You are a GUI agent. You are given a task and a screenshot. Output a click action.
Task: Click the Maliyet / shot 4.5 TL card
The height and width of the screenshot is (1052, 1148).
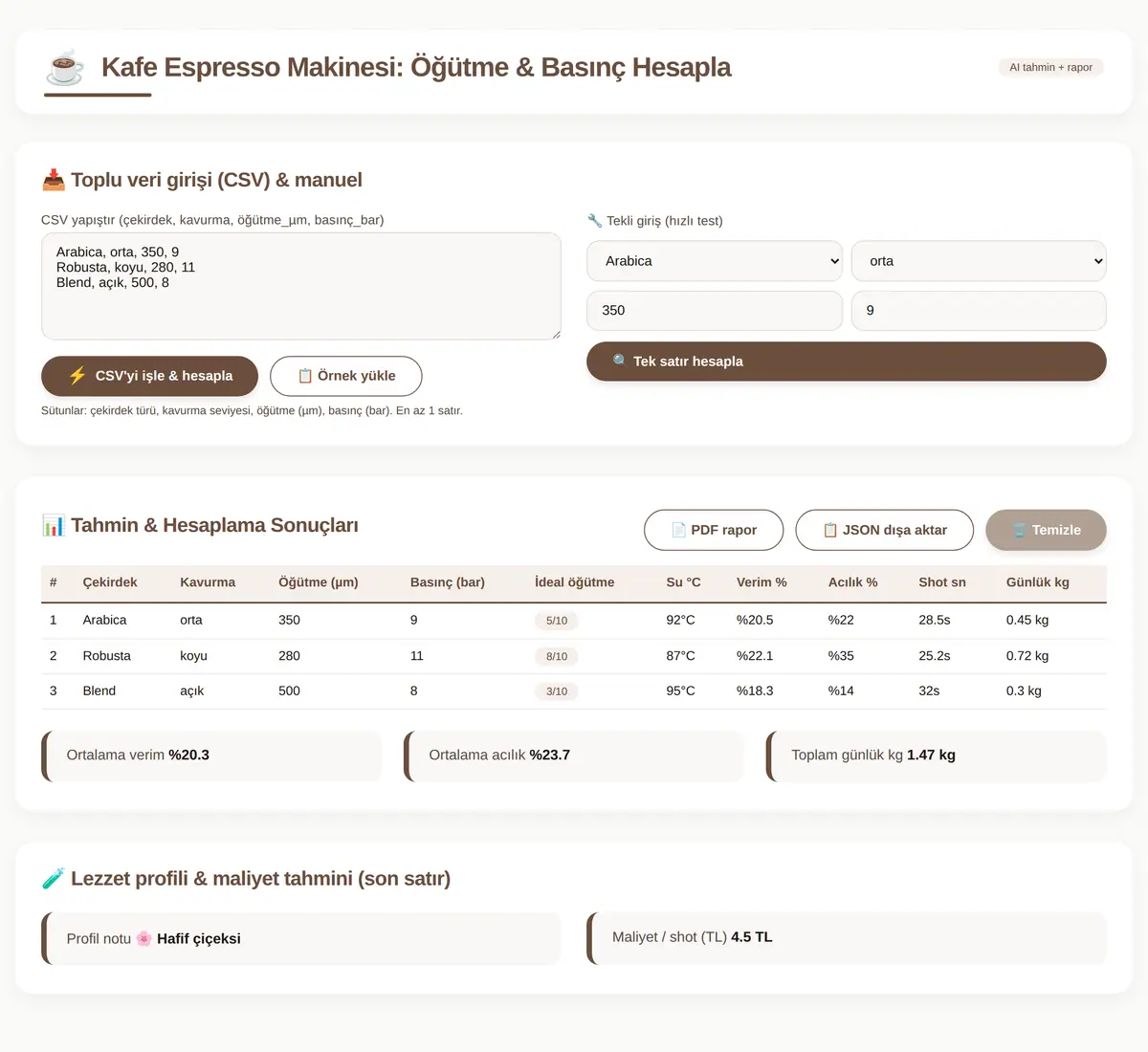point(847,938)
